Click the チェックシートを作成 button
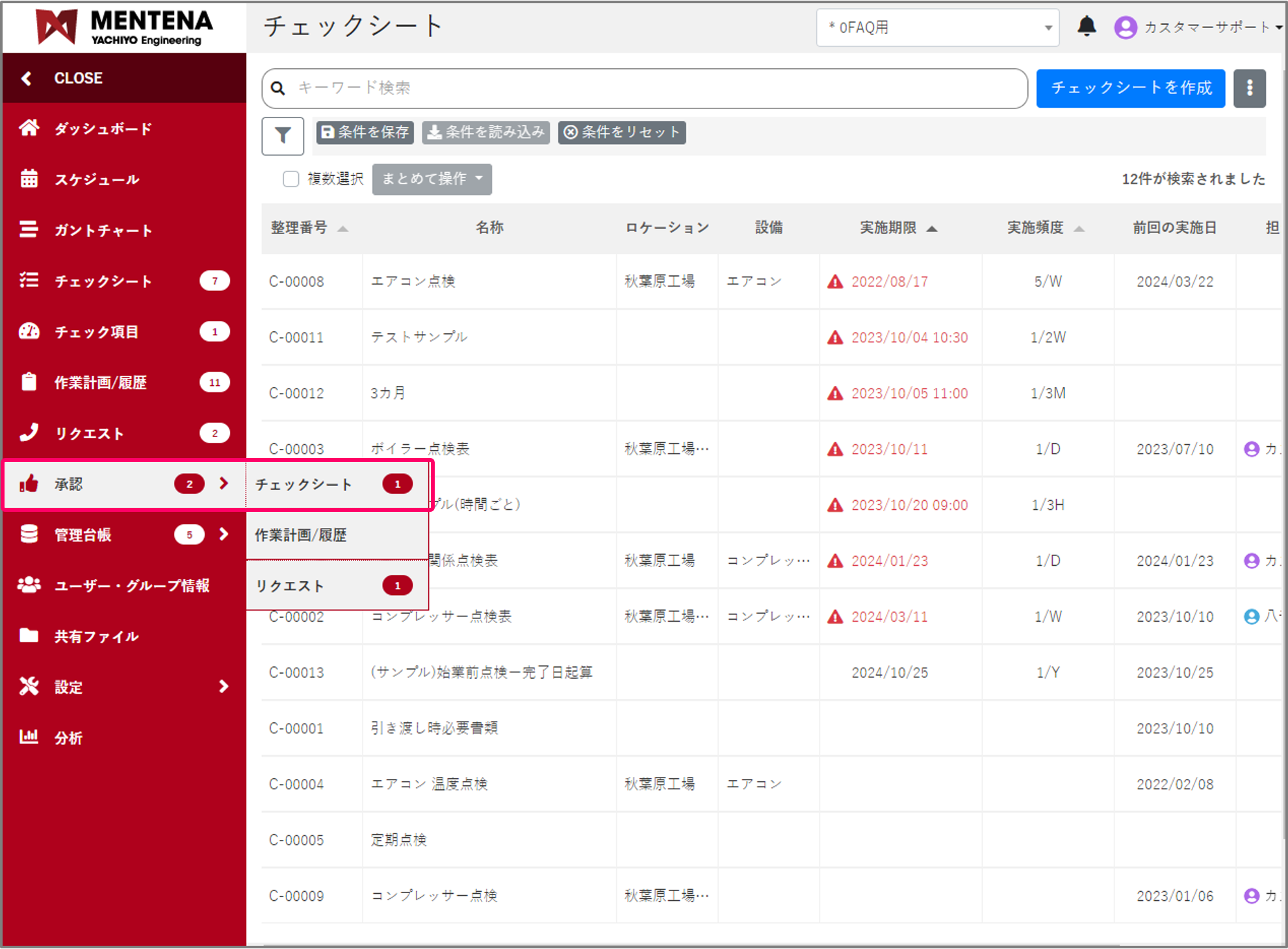This screenshot has height=949, width=1288. 1130,88
